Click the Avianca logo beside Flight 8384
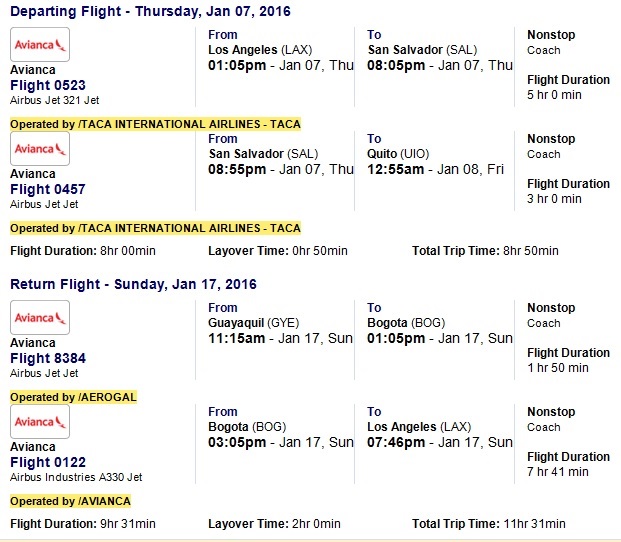Viewport: 621px width, 542px height. tap(40, 318)
